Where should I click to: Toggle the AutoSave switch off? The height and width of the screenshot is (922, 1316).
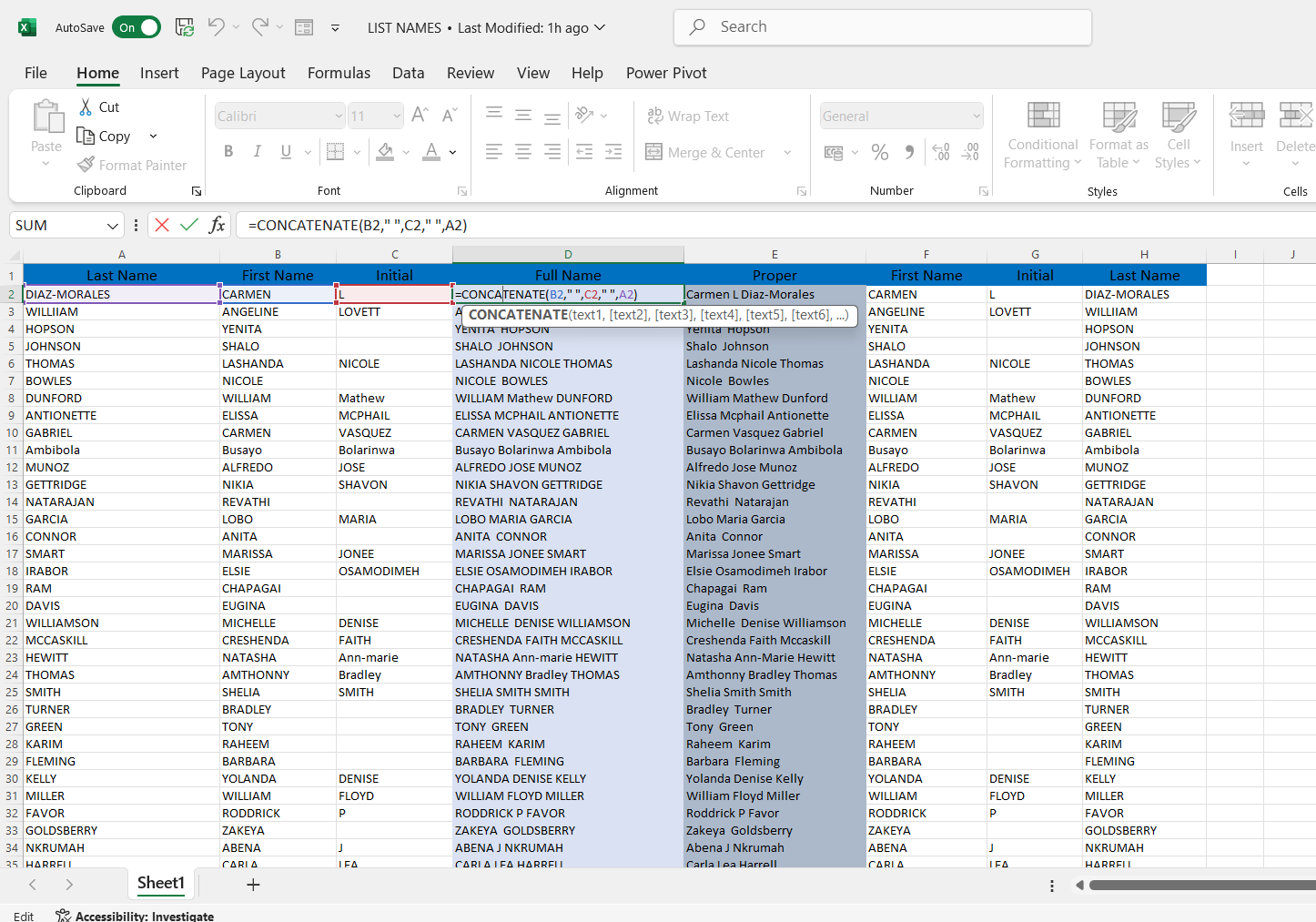(x=137, y=27)
